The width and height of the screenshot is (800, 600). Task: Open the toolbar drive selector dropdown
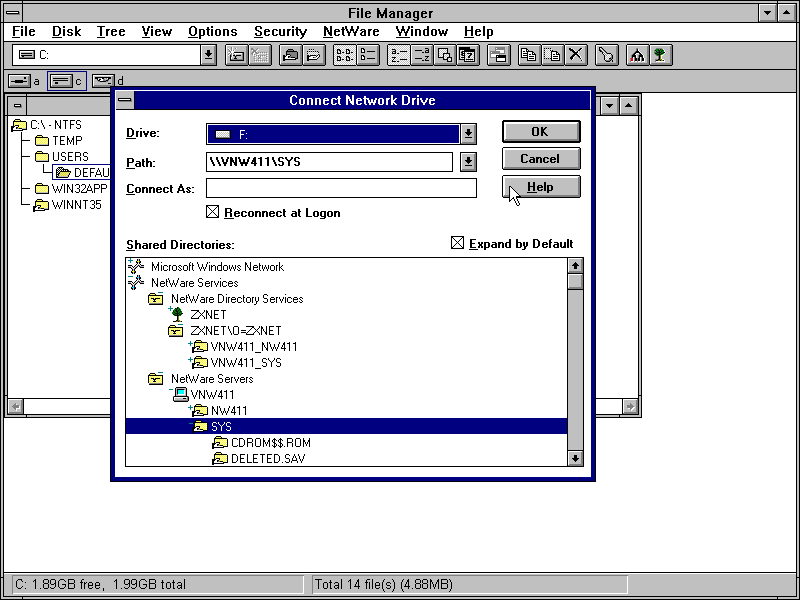[208, 55]
